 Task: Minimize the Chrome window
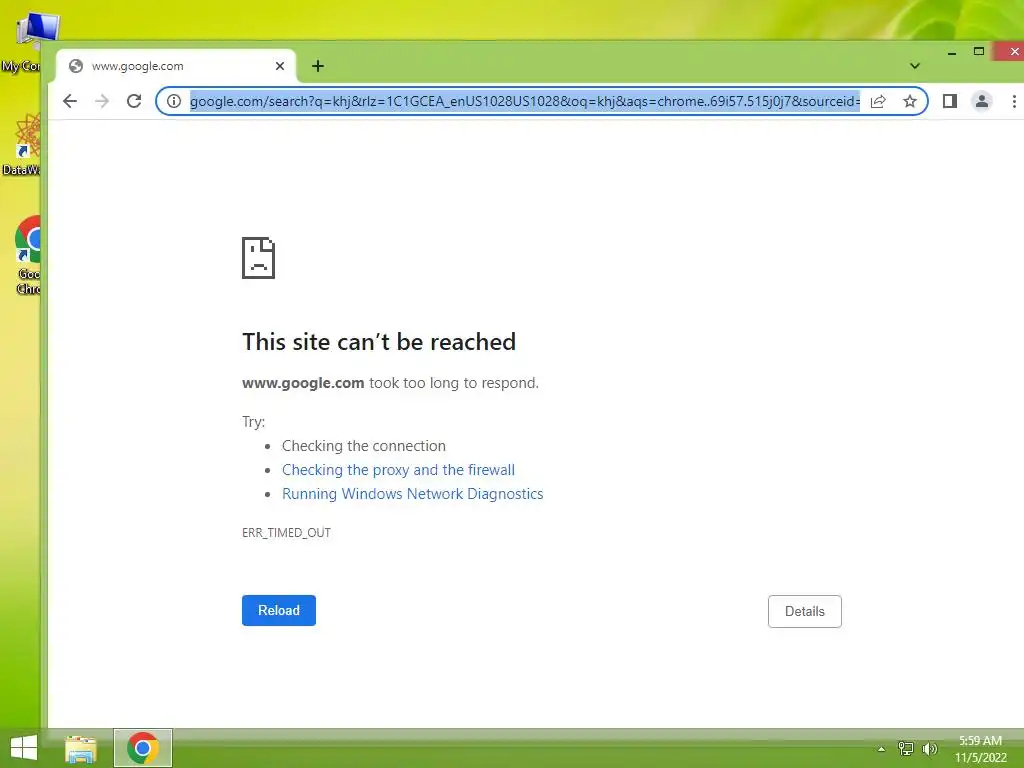[952, 52]
